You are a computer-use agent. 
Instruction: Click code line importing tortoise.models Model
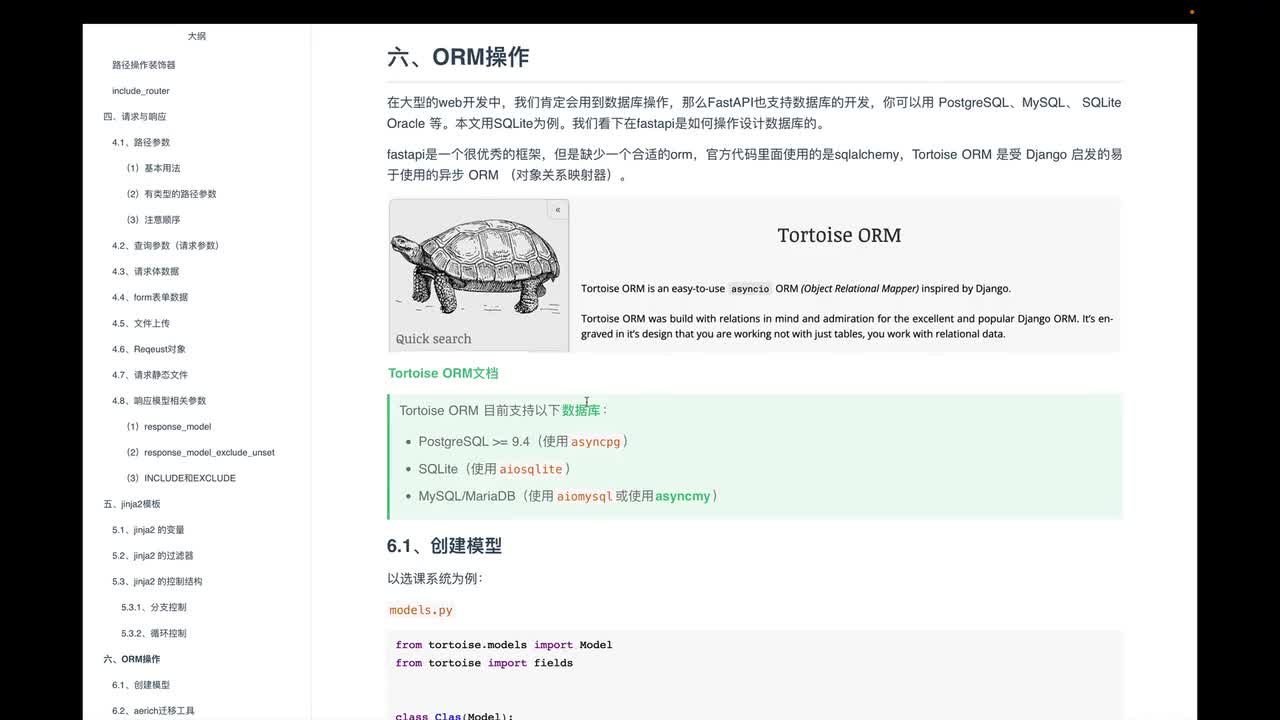coord(504,645)
